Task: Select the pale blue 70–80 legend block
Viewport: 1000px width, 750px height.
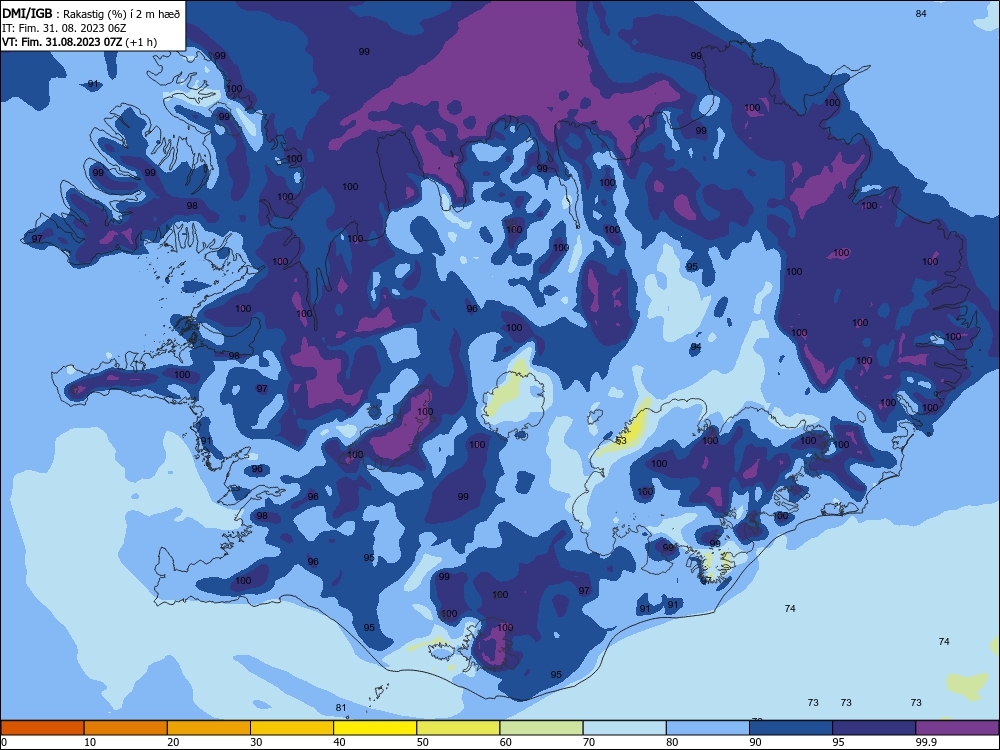Action: tap(625, 728)
